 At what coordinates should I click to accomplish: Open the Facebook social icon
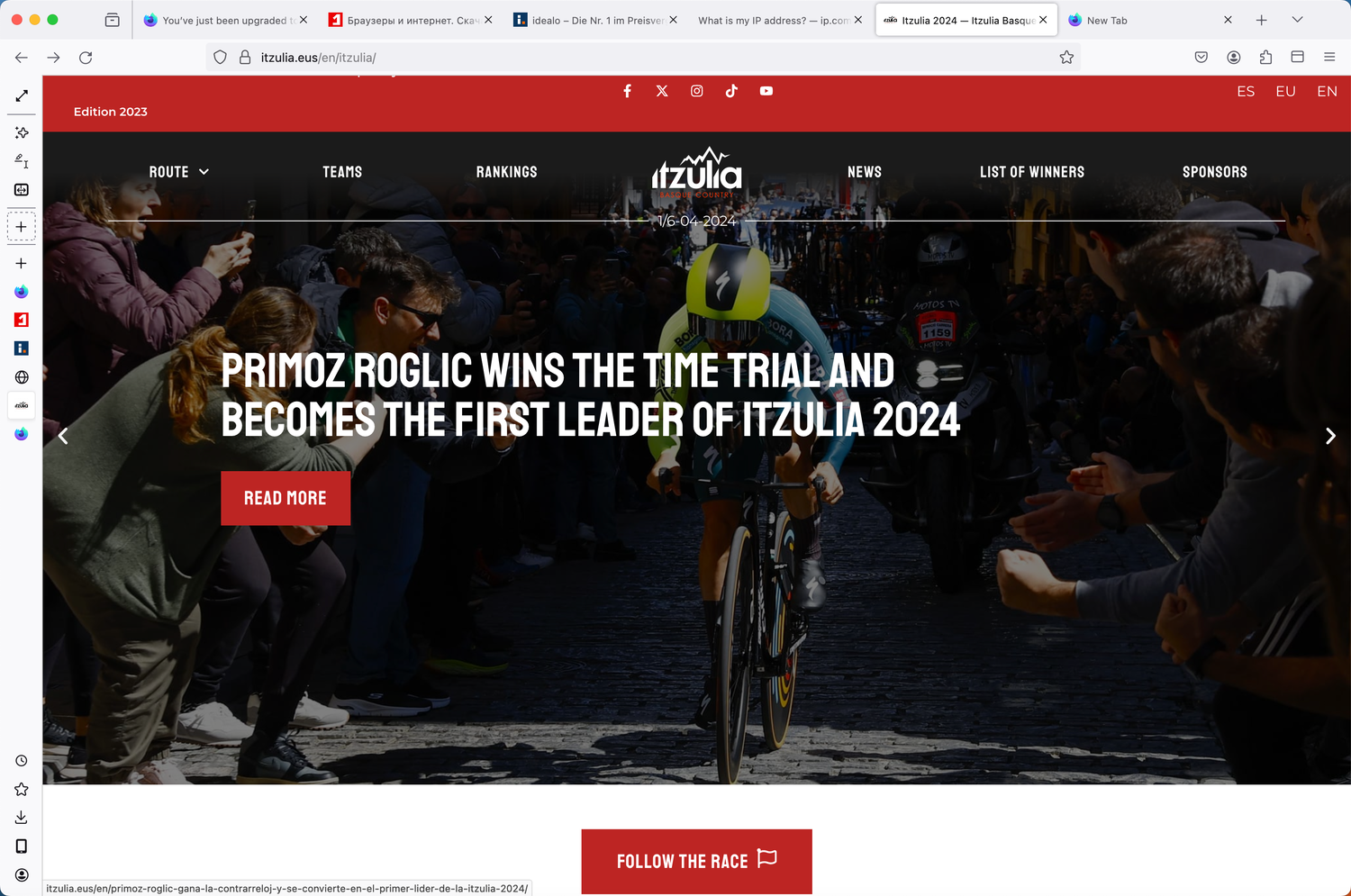point(627,91)
